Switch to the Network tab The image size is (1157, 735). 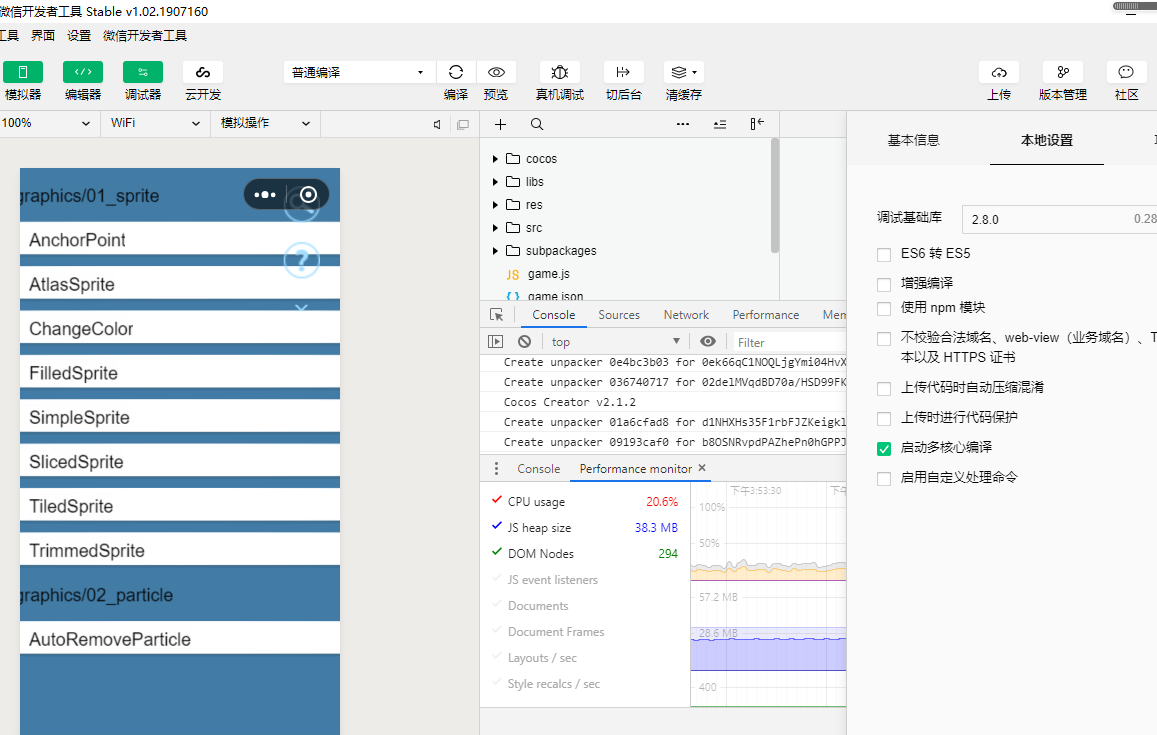[686, 315]
